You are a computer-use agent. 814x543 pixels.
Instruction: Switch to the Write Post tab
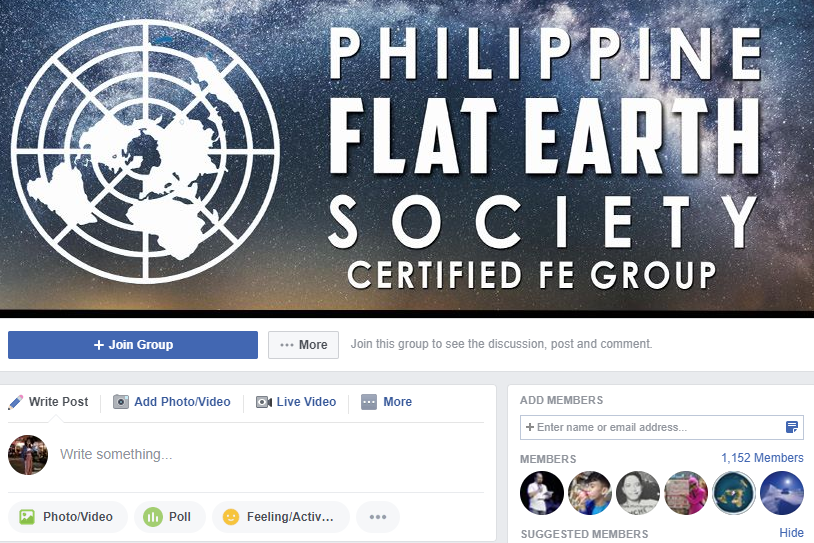(x=49, y=402)
